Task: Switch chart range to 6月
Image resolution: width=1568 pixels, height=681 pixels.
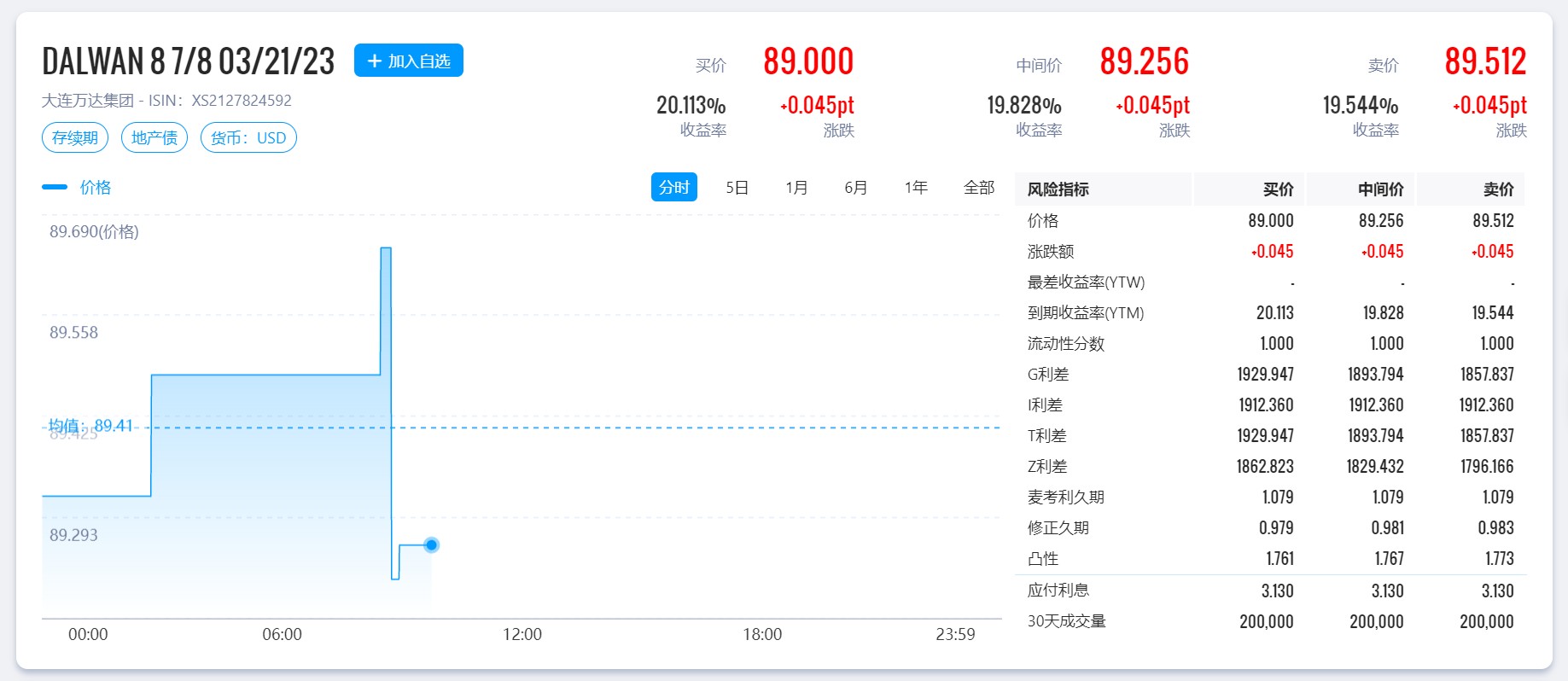Action: pyautogui.click(x=856, y=187)
